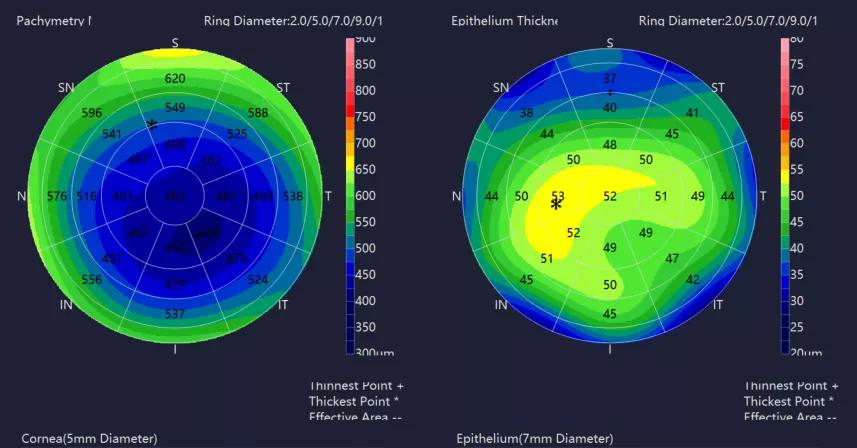Select the 596 value near SN
This screenshot has width=857, height=448.
coord(92,113)
